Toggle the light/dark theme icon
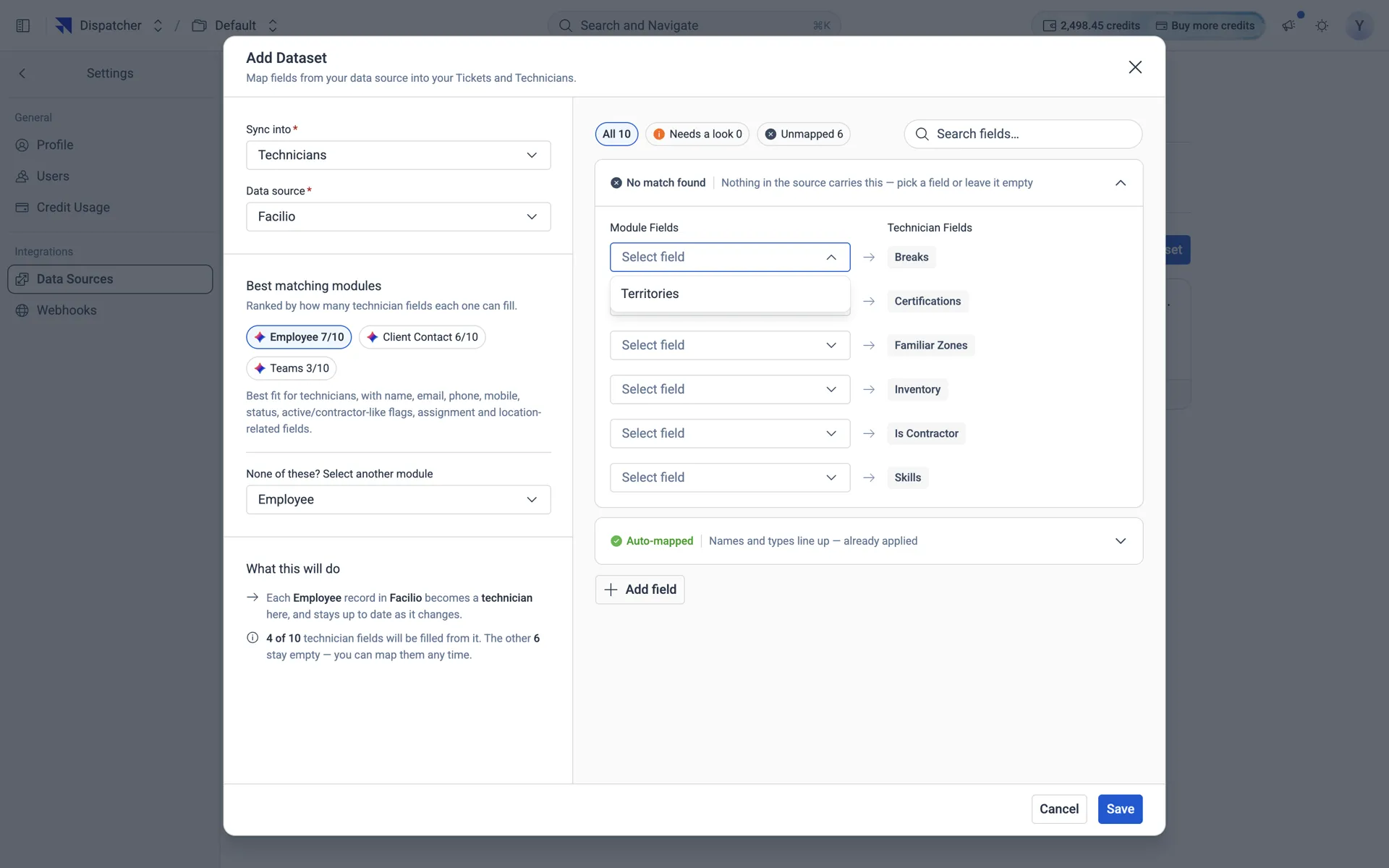 click(1322, 25)
